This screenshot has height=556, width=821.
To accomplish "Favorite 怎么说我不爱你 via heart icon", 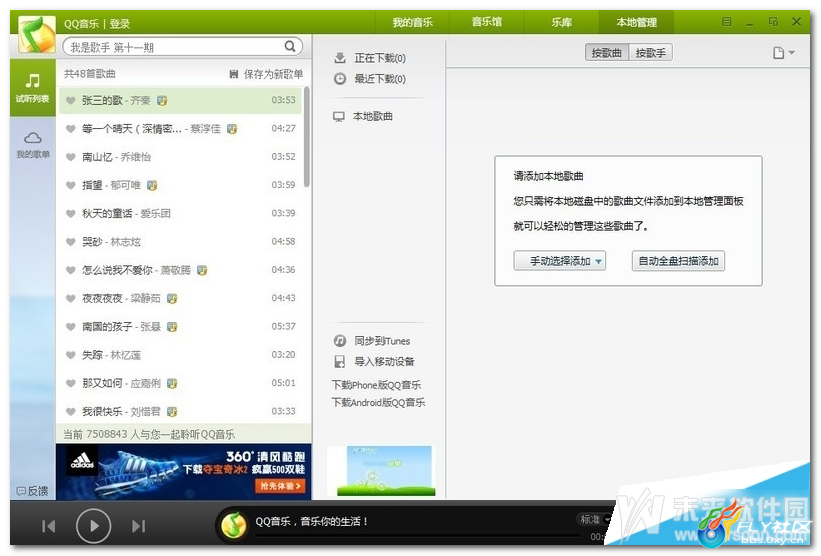I will pos(71,270).
